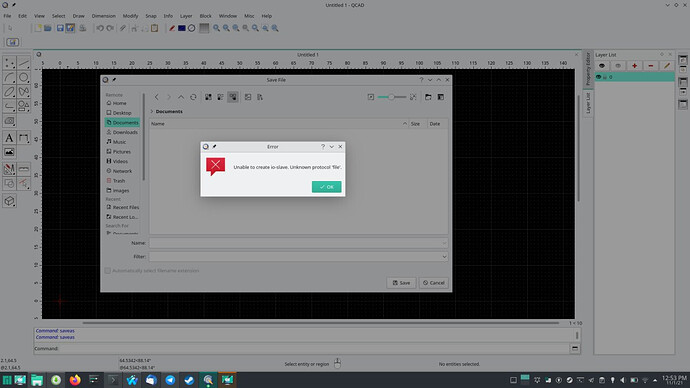Add a layer with the red plus
690x388 pixels.
tap(634, 66)
